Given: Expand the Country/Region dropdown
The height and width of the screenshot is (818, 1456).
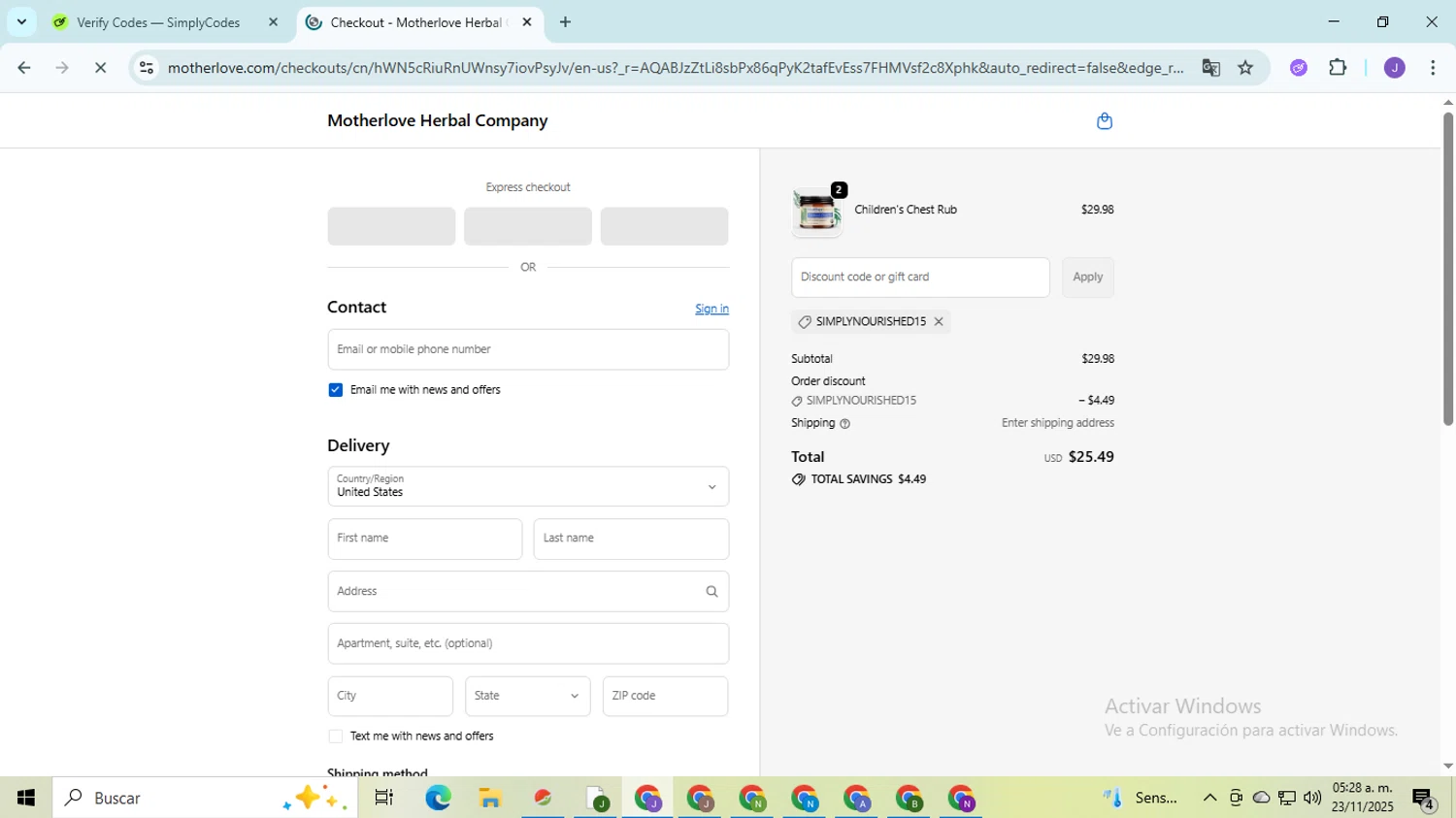Looking at the screenshot, I should [x=528, y=486].
